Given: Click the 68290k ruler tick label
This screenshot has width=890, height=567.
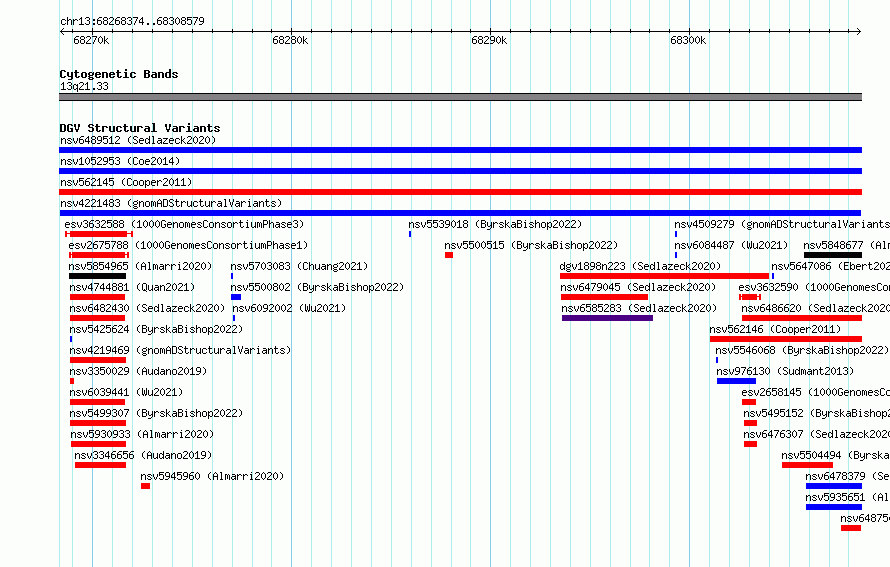Looking at the screenshot, I should pos(489,40).
